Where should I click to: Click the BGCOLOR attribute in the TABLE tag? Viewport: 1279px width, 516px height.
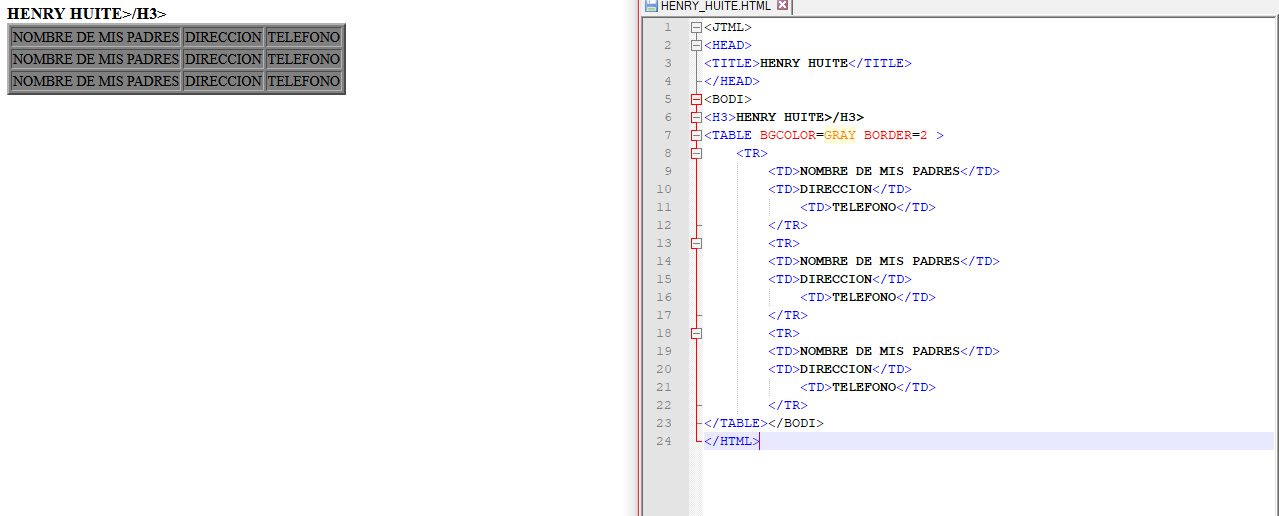click(788, 135)
